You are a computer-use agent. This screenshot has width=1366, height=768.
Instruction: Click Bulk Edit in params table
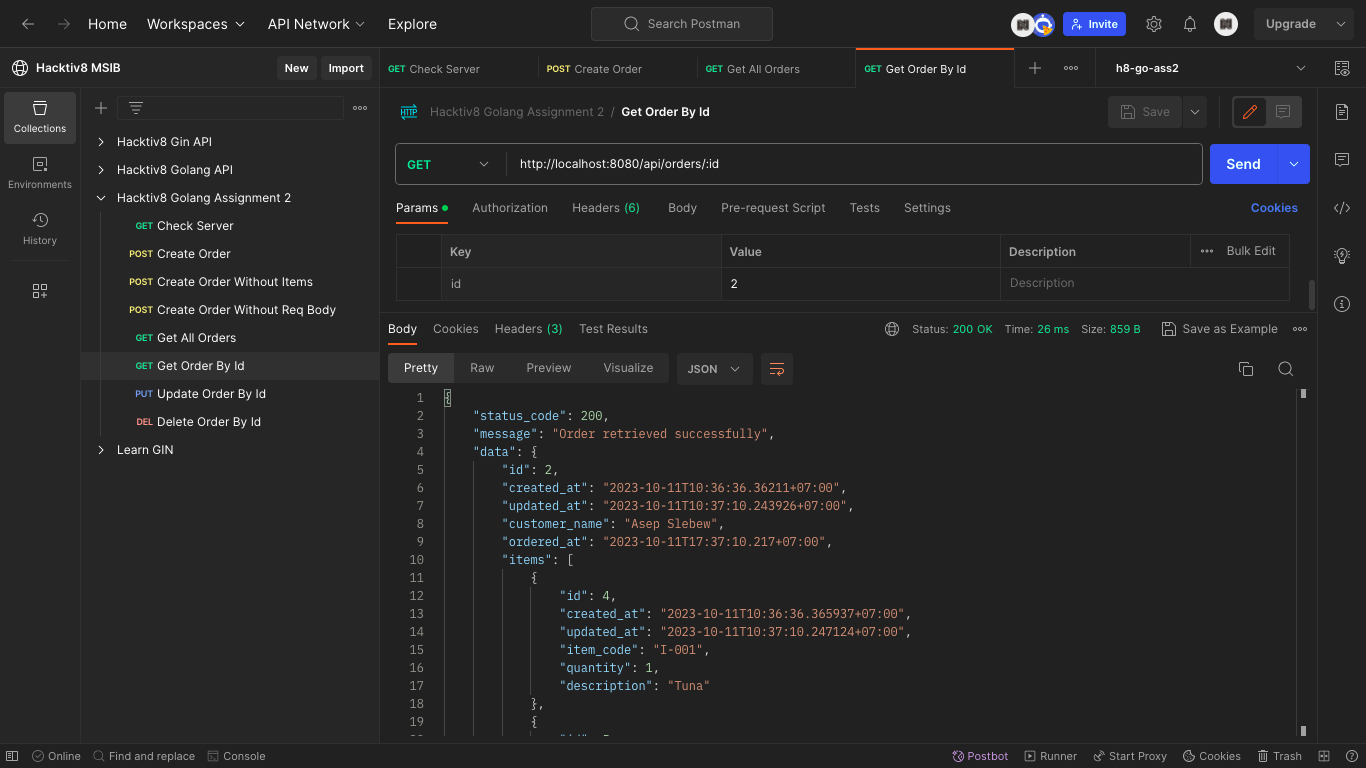pos(1251,251)
